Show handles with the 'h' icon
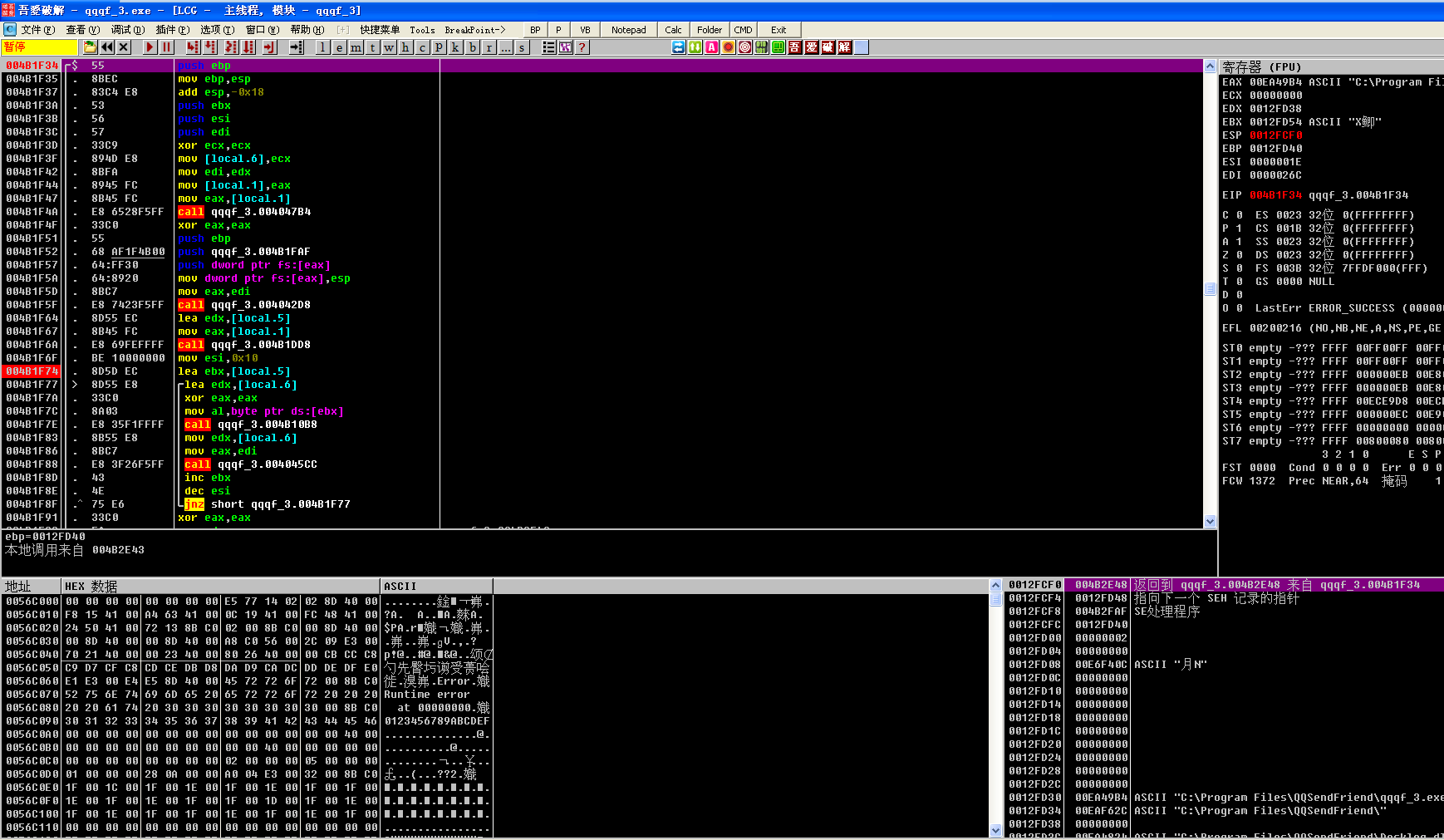 click(405, 47)
